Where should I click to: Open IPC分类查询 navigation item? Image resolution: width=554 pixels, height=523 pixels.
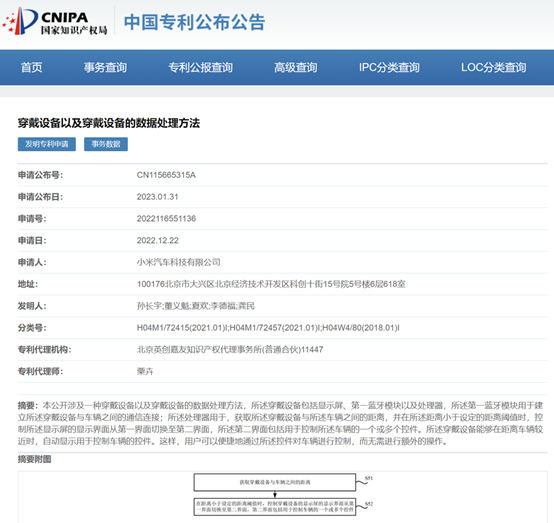[x=389, y=67]
